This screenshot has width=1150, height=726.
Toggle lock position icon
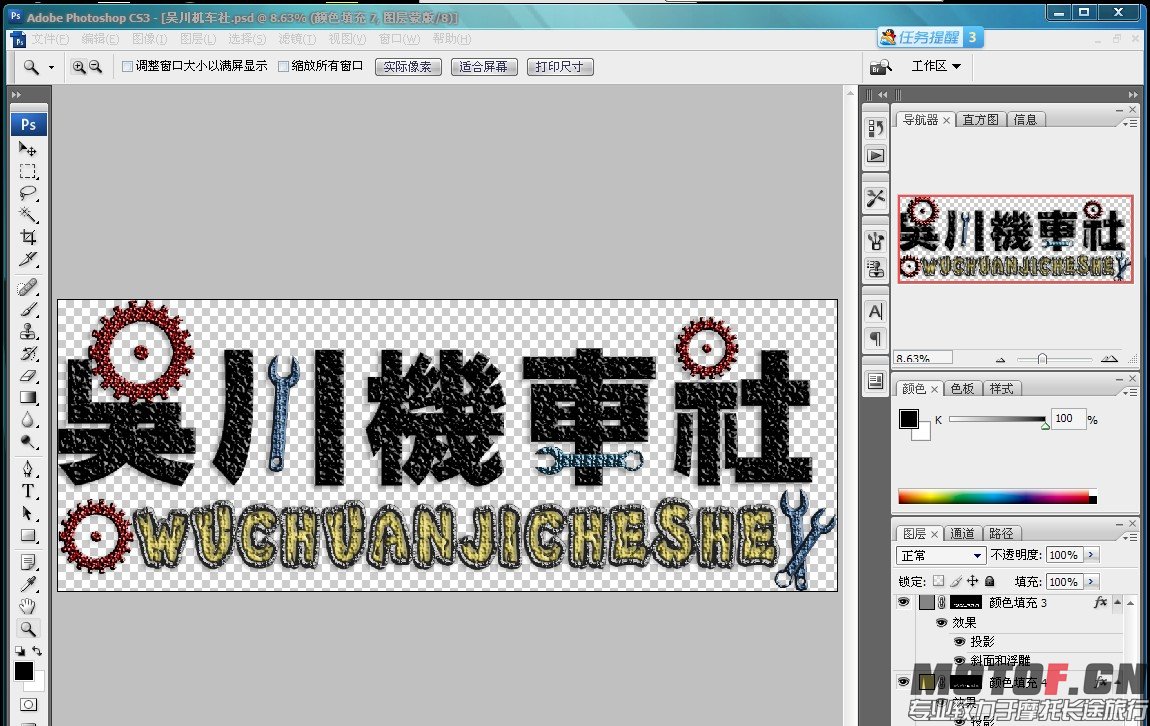pos(973,582)
